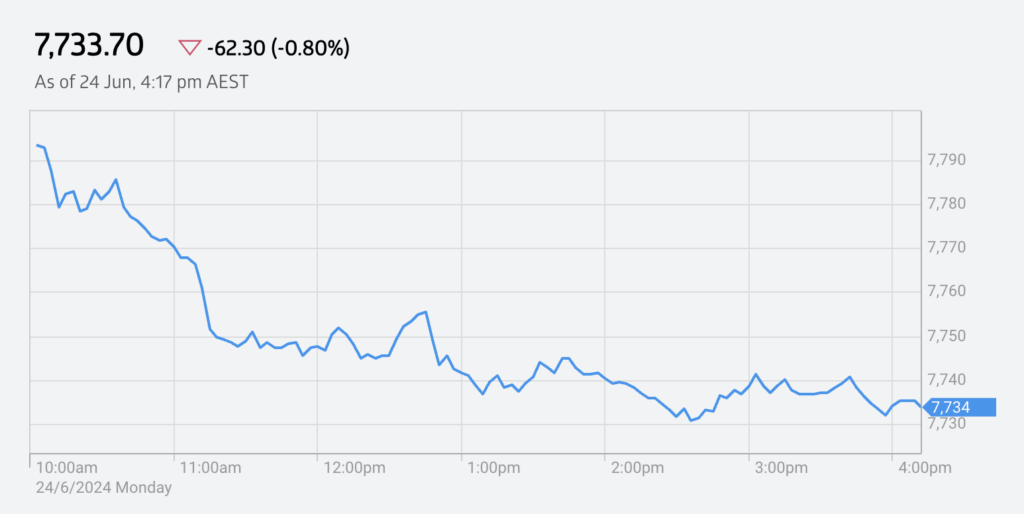Image resolution: width=1024 pixels, height=514 pixels.
Task: Click the 24/6/2024 Monday date label
Action: [x=104, y=487]
